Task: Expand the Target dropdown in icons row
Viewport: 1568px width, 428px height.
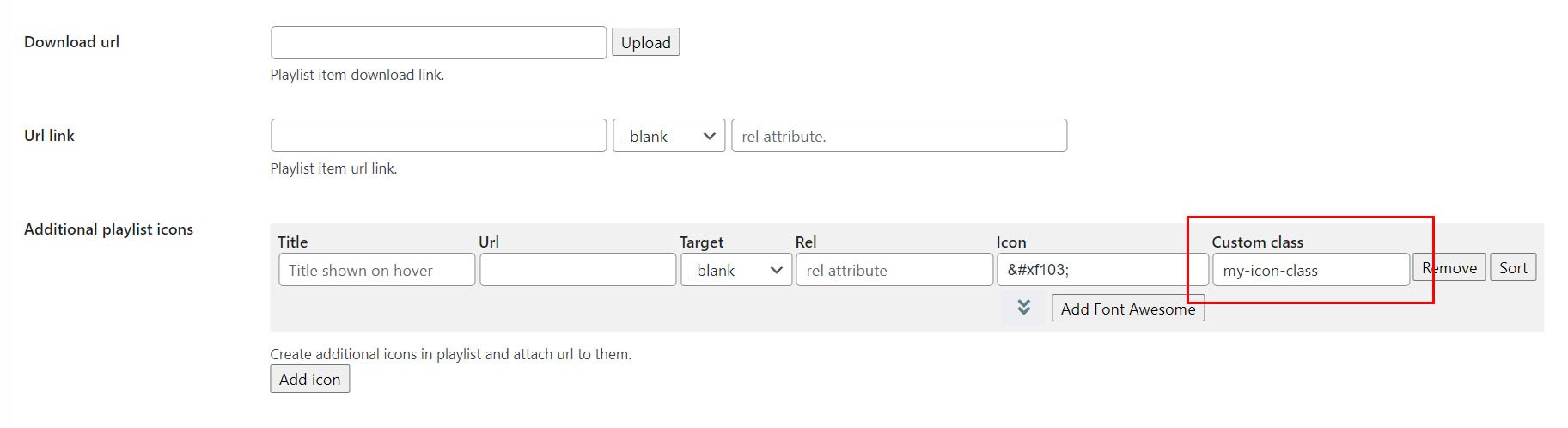Action: 735,270
